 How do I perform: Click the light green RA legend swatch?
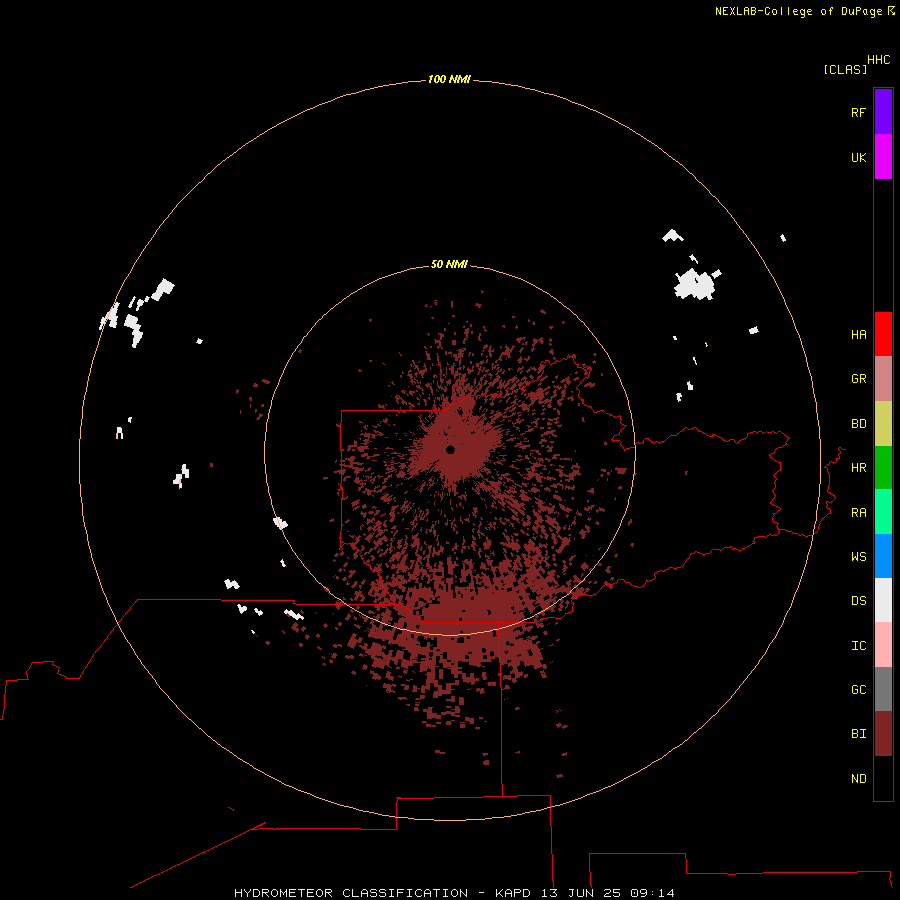tap(883, 512)
